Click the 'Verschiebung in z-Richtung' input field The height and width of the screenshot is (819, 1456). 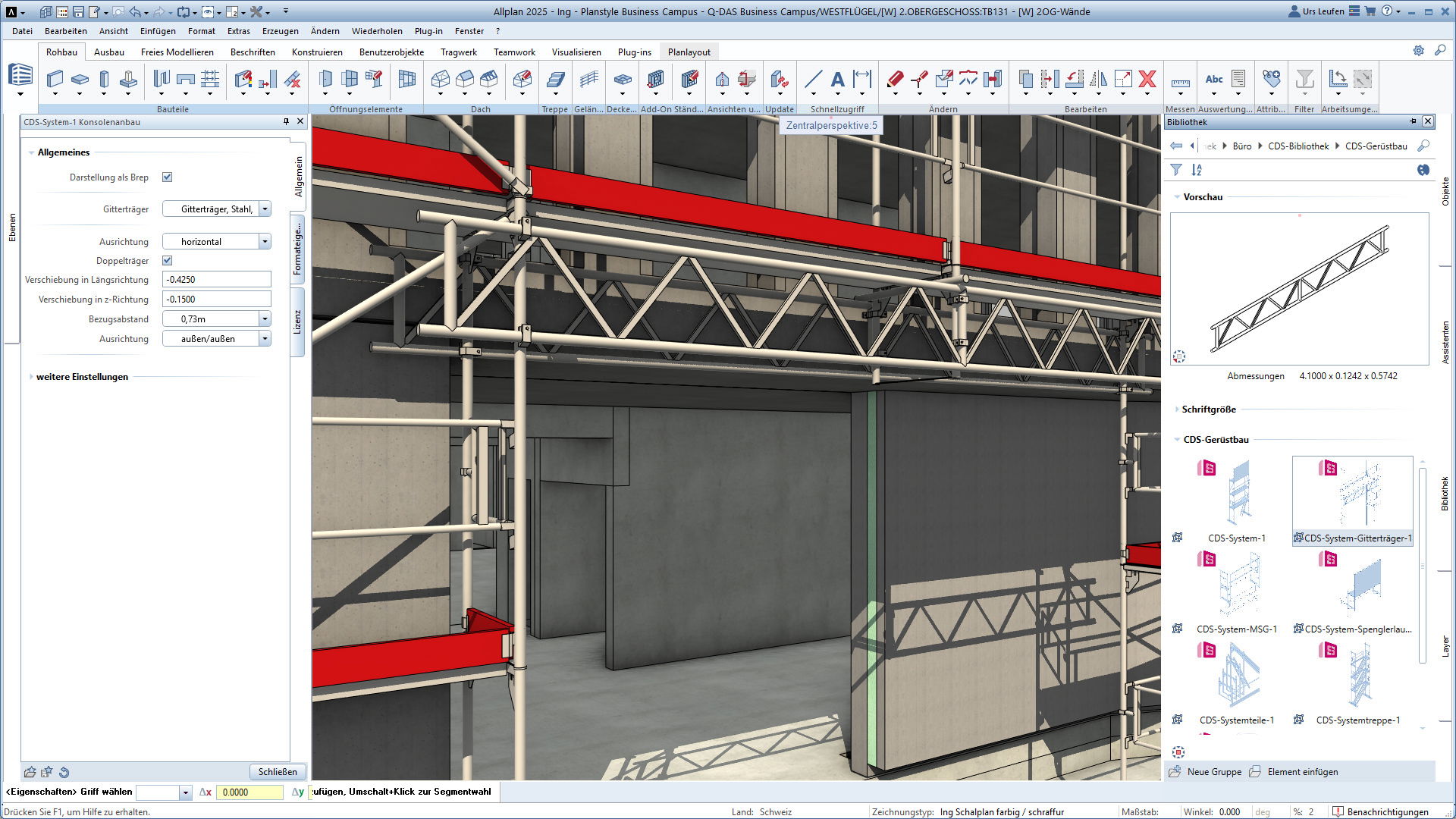pyautogui.click(x=217, y=300)
